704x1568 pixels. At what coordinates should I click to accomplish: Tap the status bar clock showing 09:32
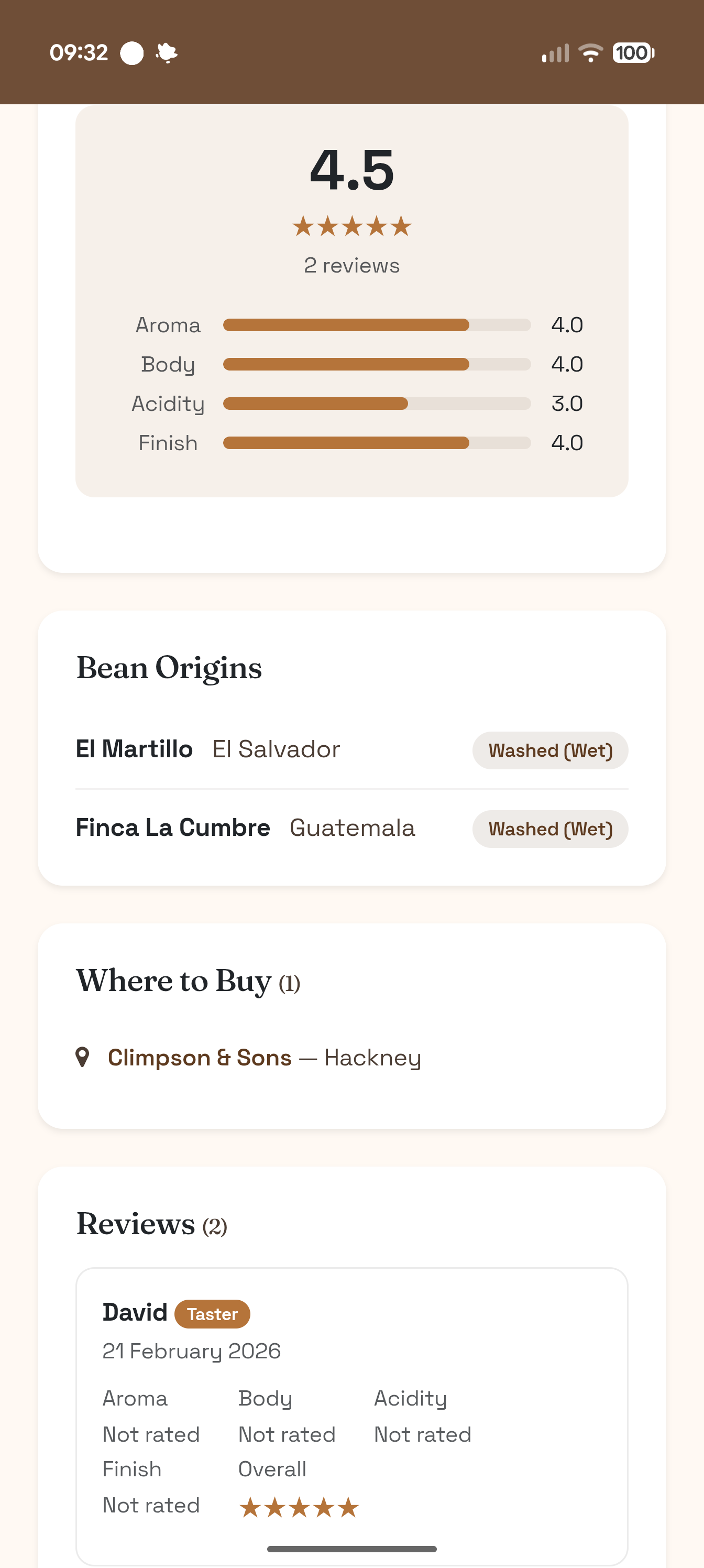[79, 52]
